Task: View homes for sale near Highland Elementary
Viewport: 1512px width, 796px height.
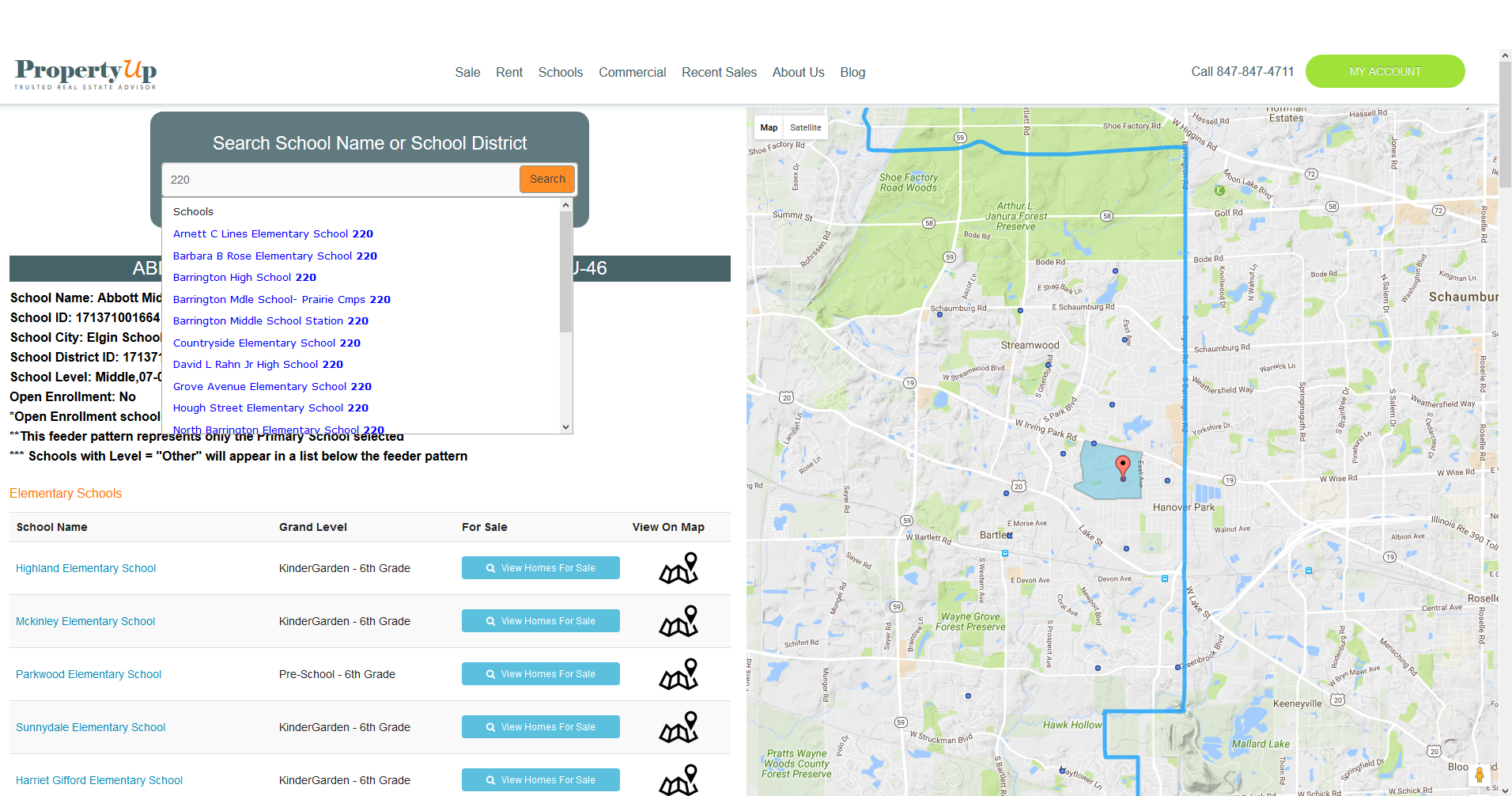Action: pos(540,568)
